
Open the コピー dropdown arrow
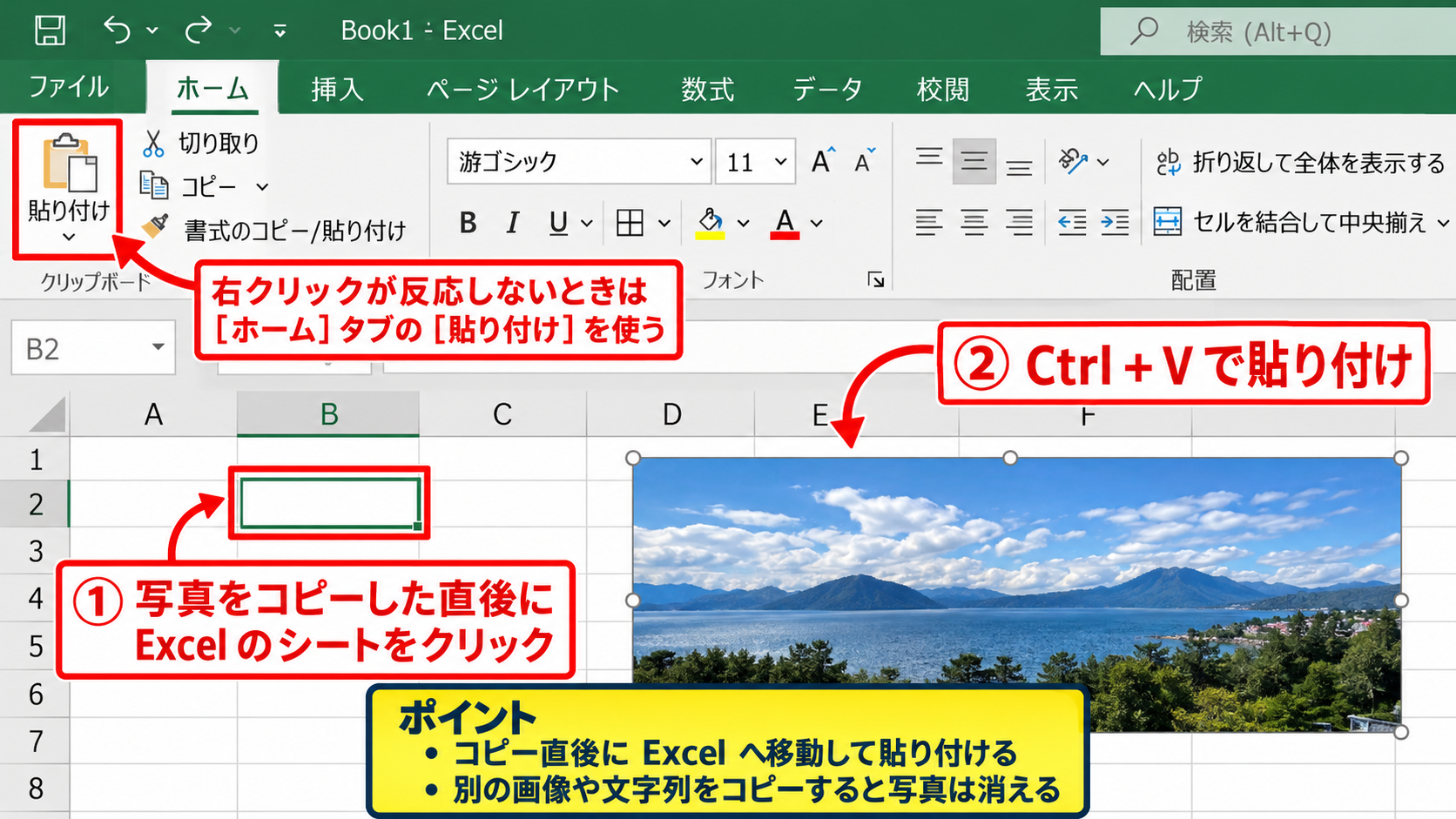(x=262, y=186)
